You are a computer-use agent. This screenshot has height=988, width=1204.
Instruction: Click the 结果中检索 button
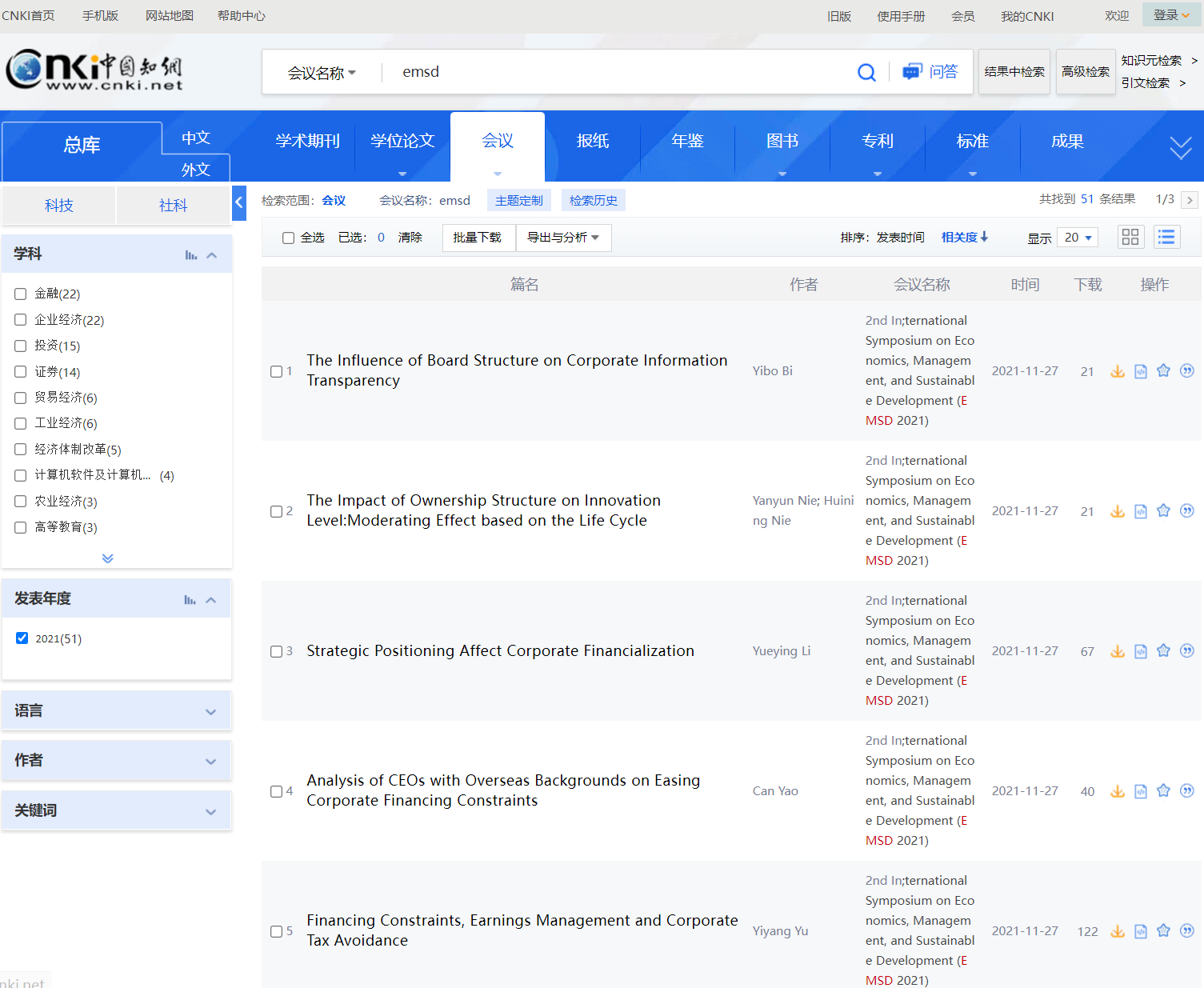click(1014, 72)
